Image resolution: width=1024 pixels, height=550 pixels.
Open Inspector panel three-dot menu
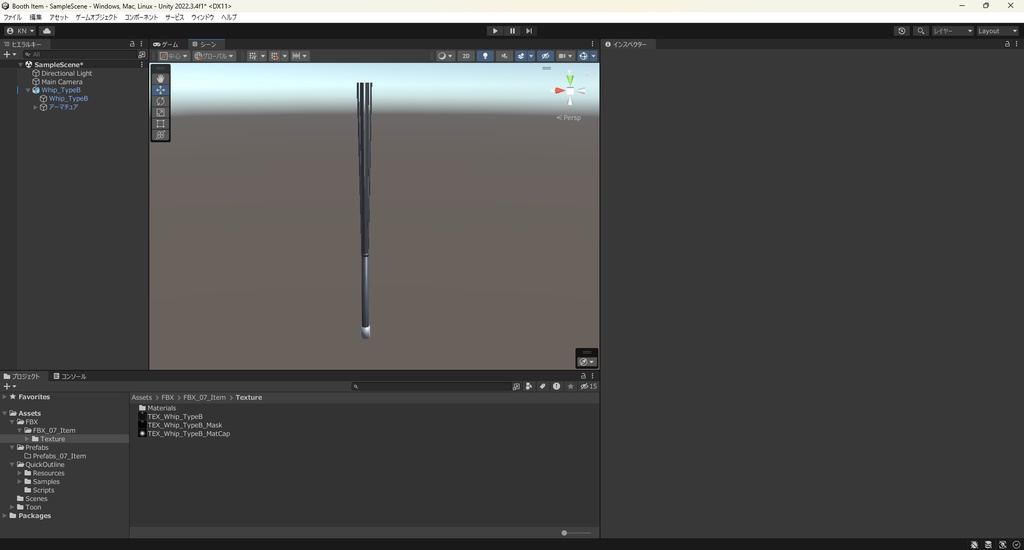pyautogui.click(x=1016, y=44)
